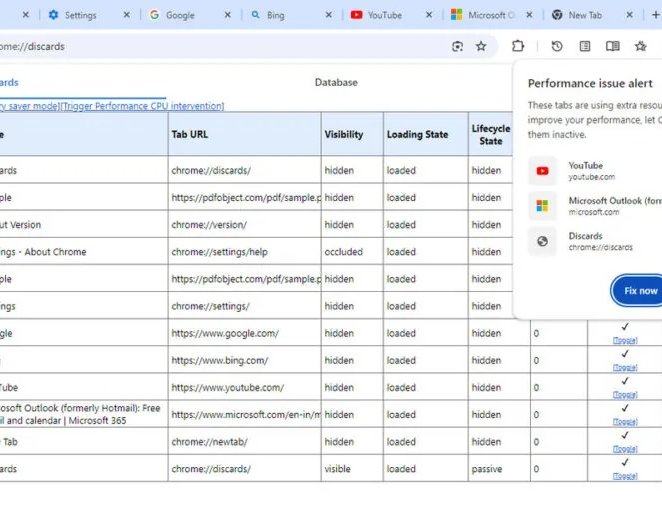Close the Microsoft tab
The image size is (662, 528).
click(529, 15)
